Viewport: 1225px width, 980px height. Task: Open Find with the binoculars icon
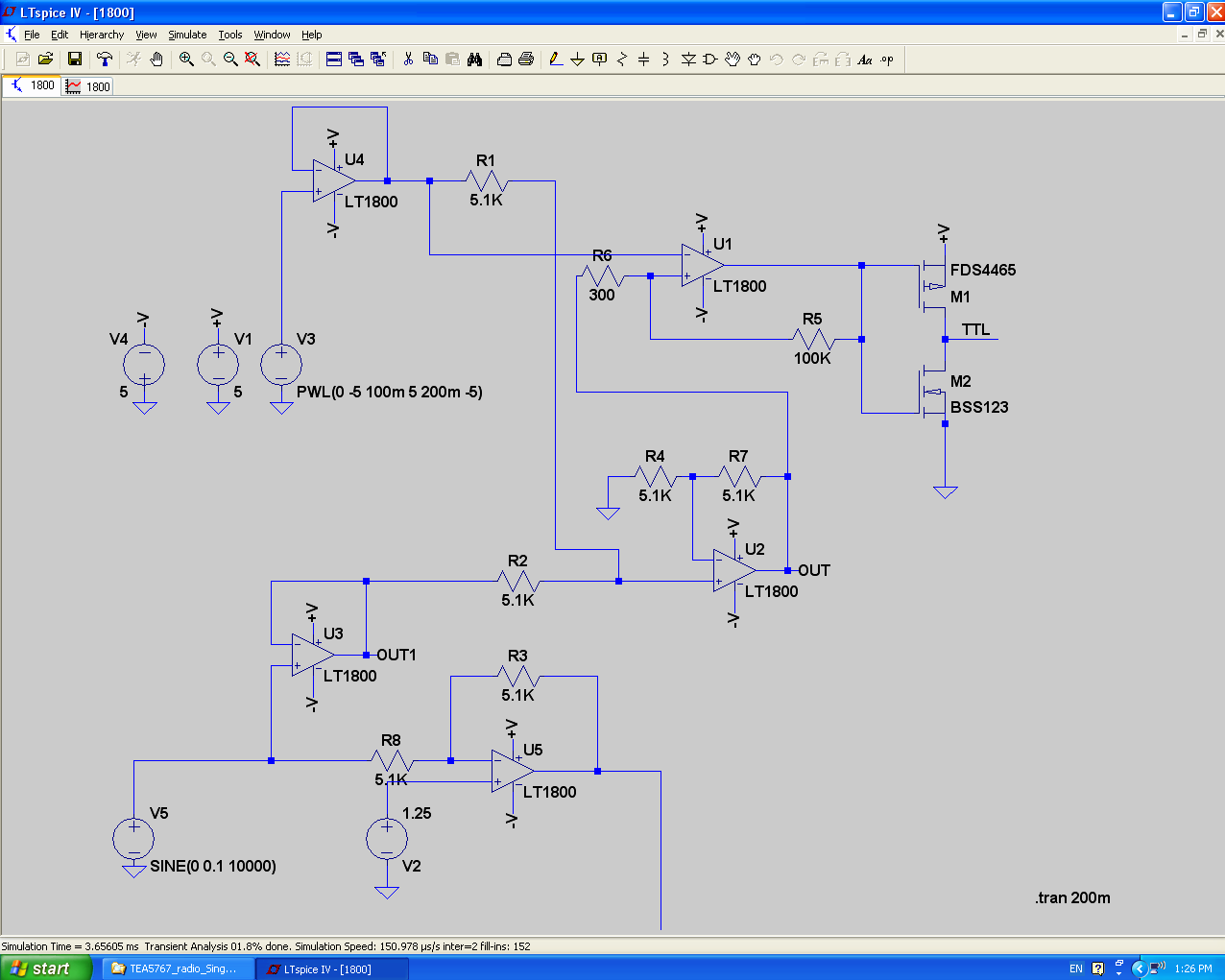pyautogui.click(x=474, y=60)
